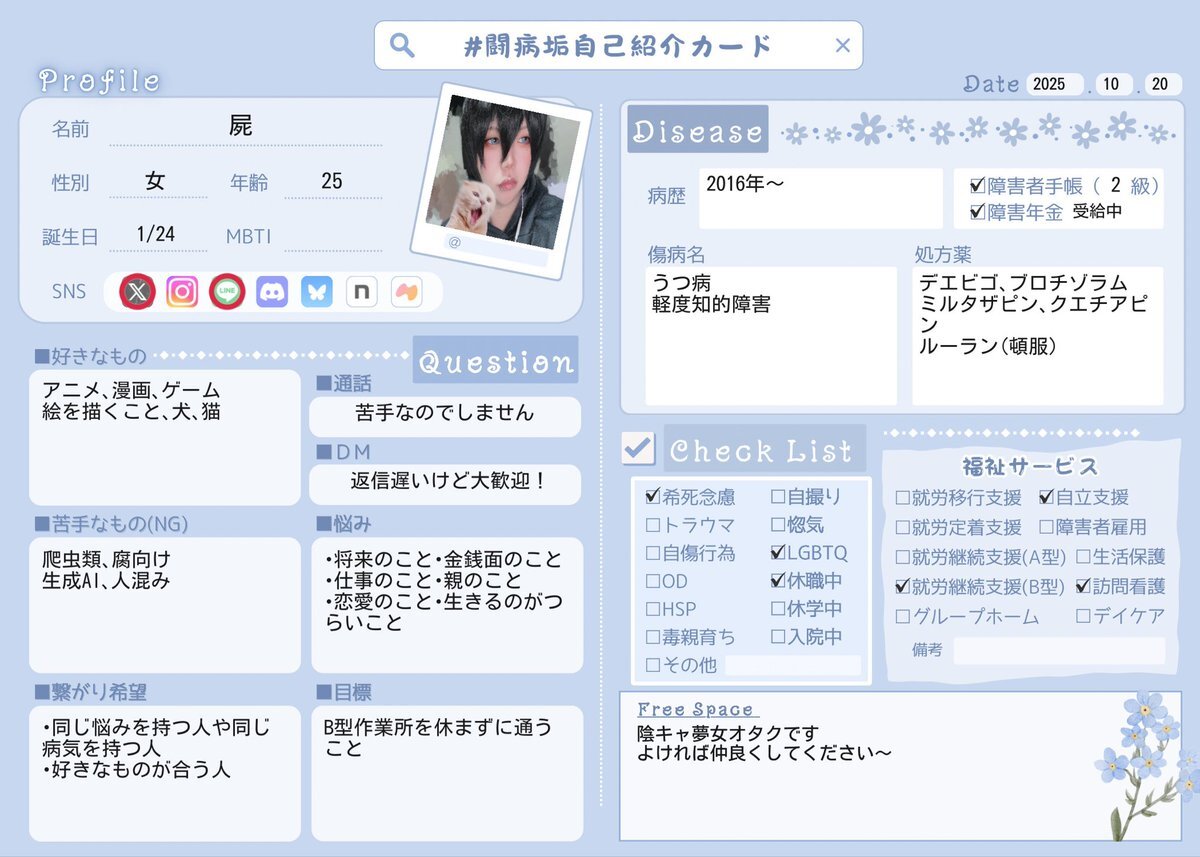The width and height of the screenshot is (1200, 857).
Task: Click the Free Space text area
Action: coord(900,766)
